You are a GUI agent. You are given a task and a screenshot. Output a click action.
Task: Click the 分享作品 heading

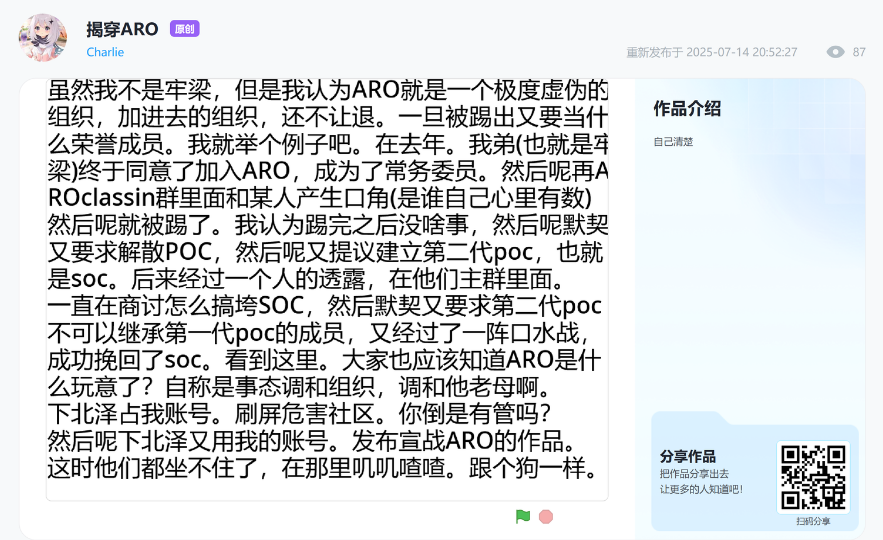(687, 456)
